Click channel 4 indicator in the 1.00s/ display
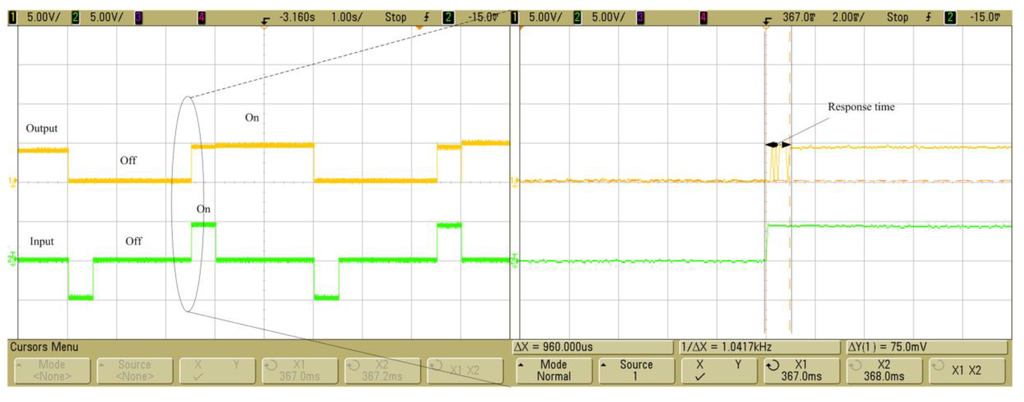The image size is (1024, 402). 201,17
